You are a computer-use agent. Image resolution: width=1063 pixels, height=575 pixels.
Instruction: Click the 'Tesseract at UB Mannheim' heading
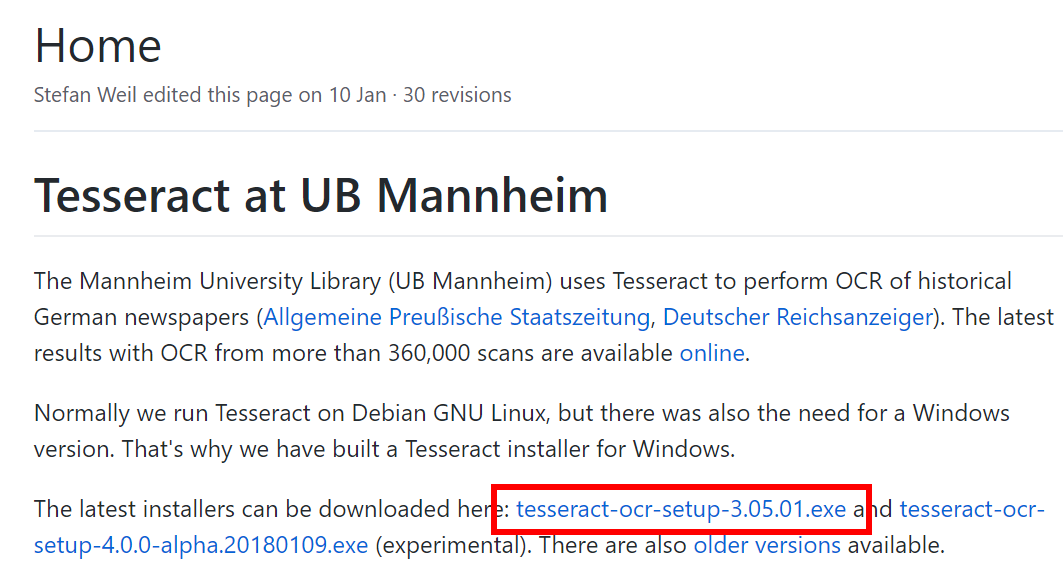point(321,195)
